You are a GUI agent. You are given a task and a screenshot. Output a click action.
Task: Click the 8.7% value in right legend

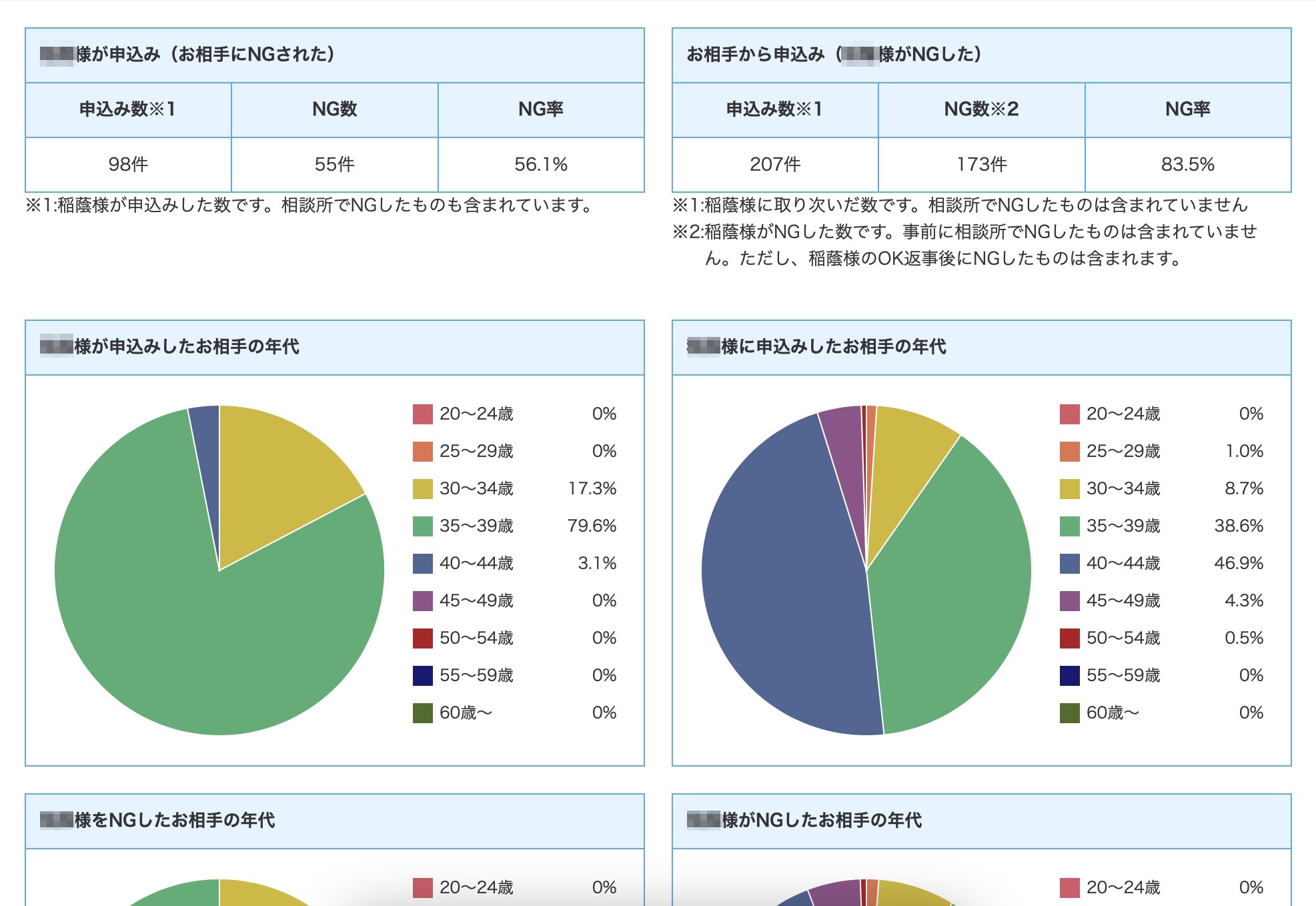1244,488
